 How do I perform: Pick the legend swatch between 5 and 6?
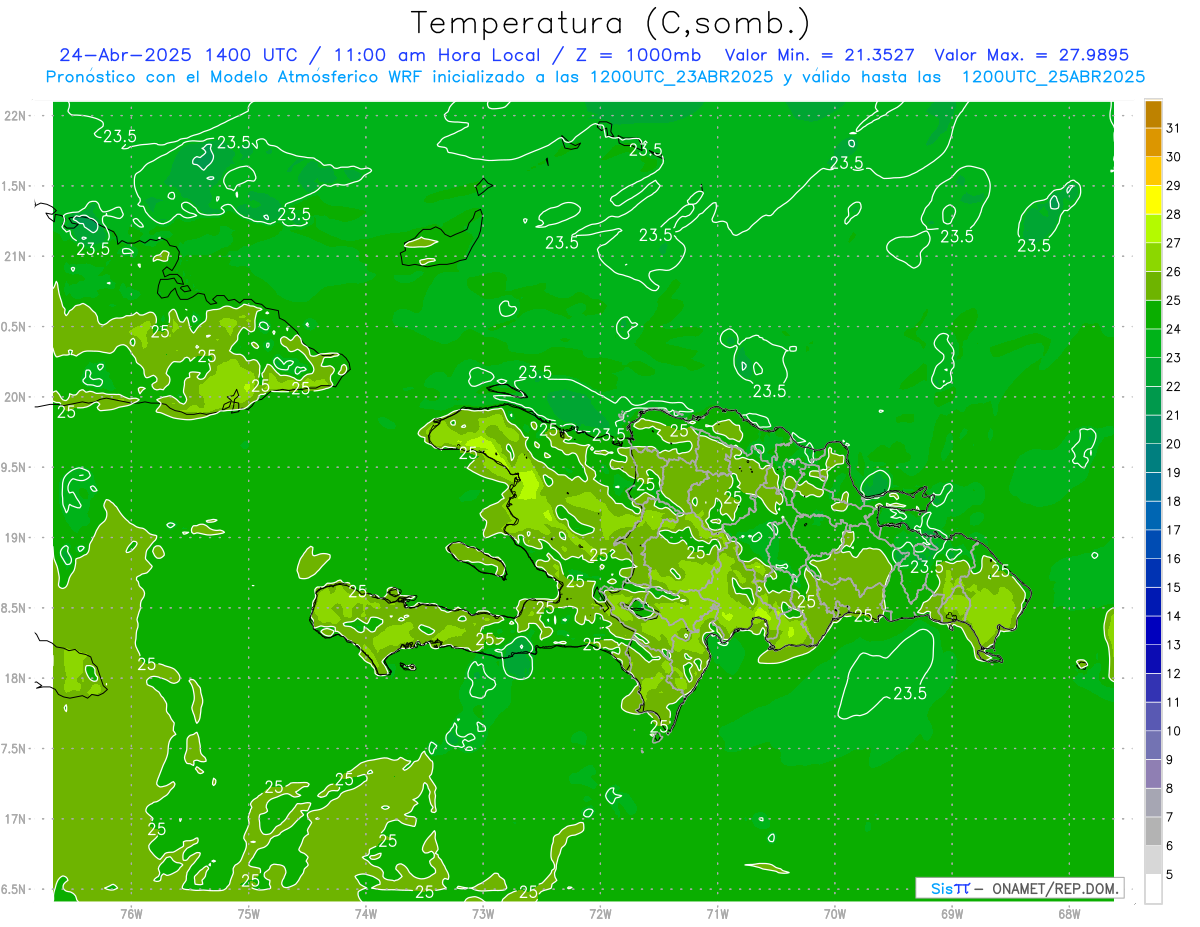click(x=1153, y=861)
